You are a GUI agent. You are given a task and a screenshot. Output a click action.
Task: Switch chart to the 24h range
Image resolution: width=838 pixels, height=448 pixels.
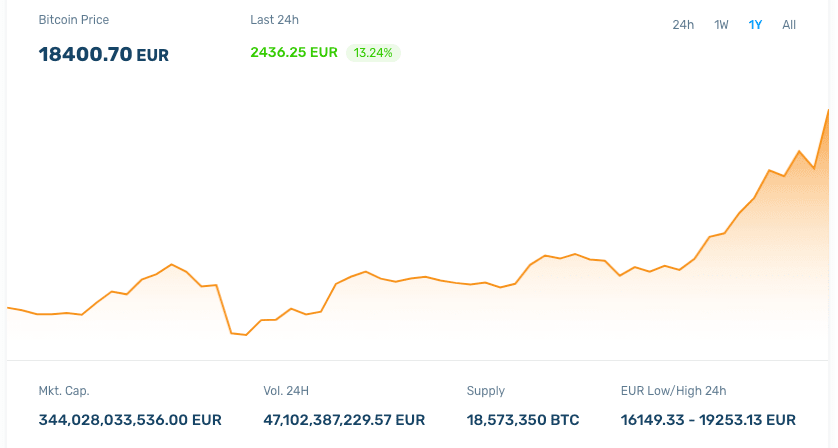(x=683, y=24)
